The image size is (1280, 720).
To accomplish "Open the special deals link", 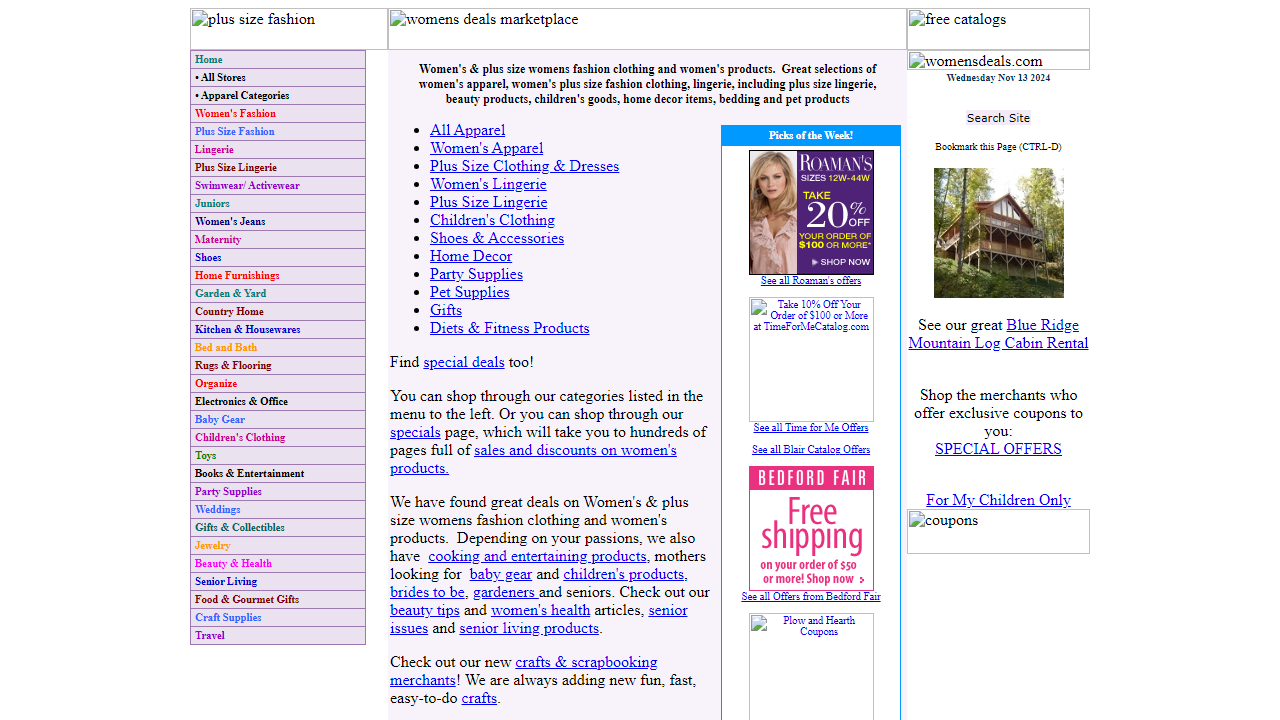I will point(463,362).
